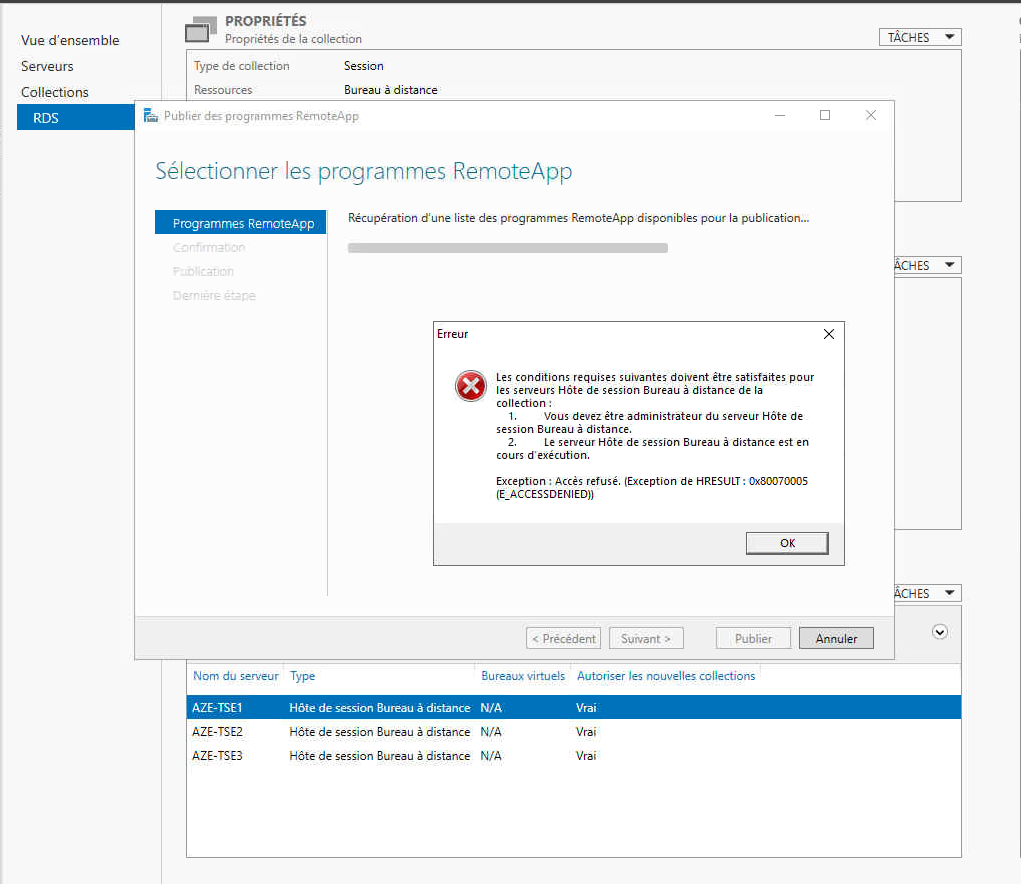Click the Confirmation wizard step
The height and width of the screenshot is (884, 1021).
coord(210,247)
